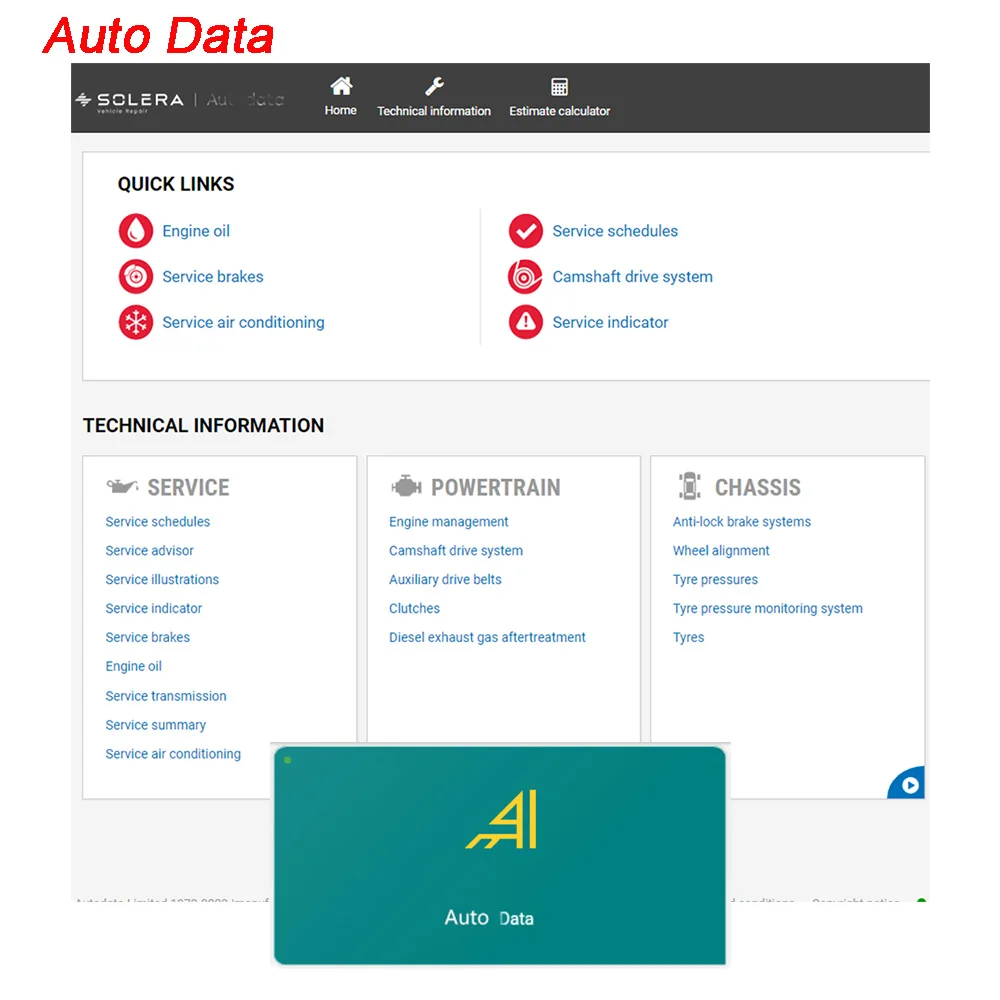Click the blue play button icon

pos(909,785)
